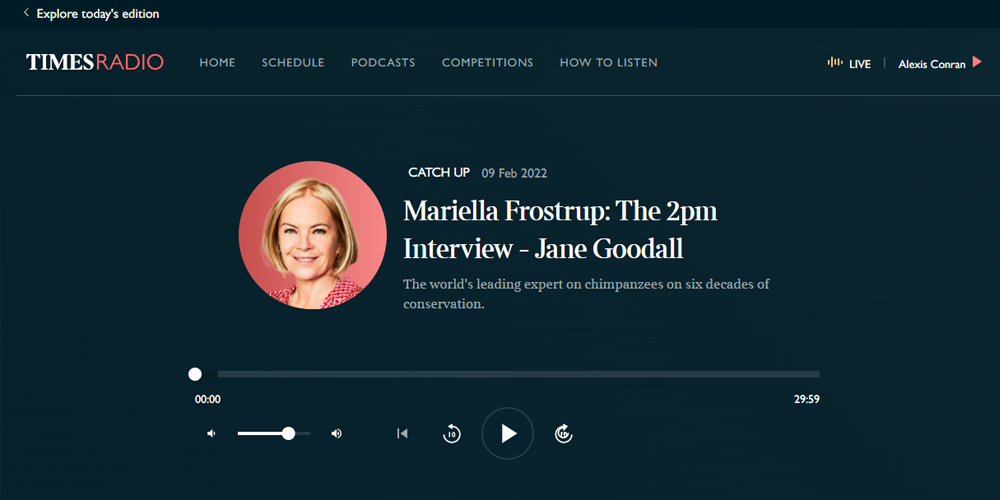Viewport: 1000px width, 500px height.
Task: Skip forward using the fast-forward circular icon
Action: pos(564,434)
